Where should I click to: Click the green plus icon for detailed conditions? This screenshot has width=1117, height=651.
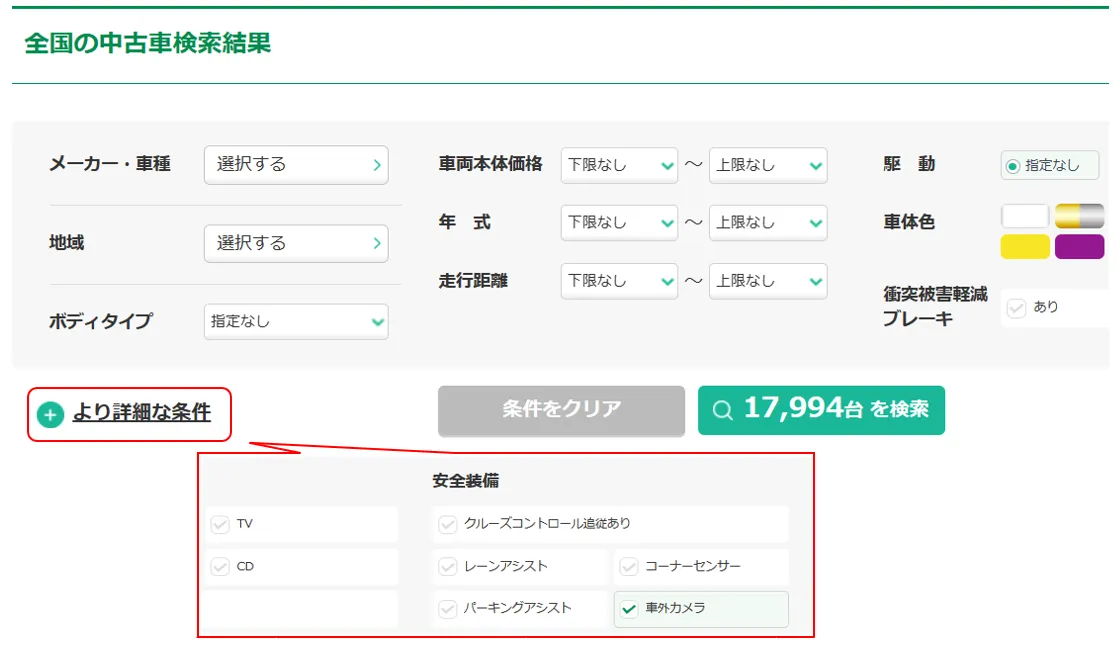pyautogui.click(x=50, y=414)
